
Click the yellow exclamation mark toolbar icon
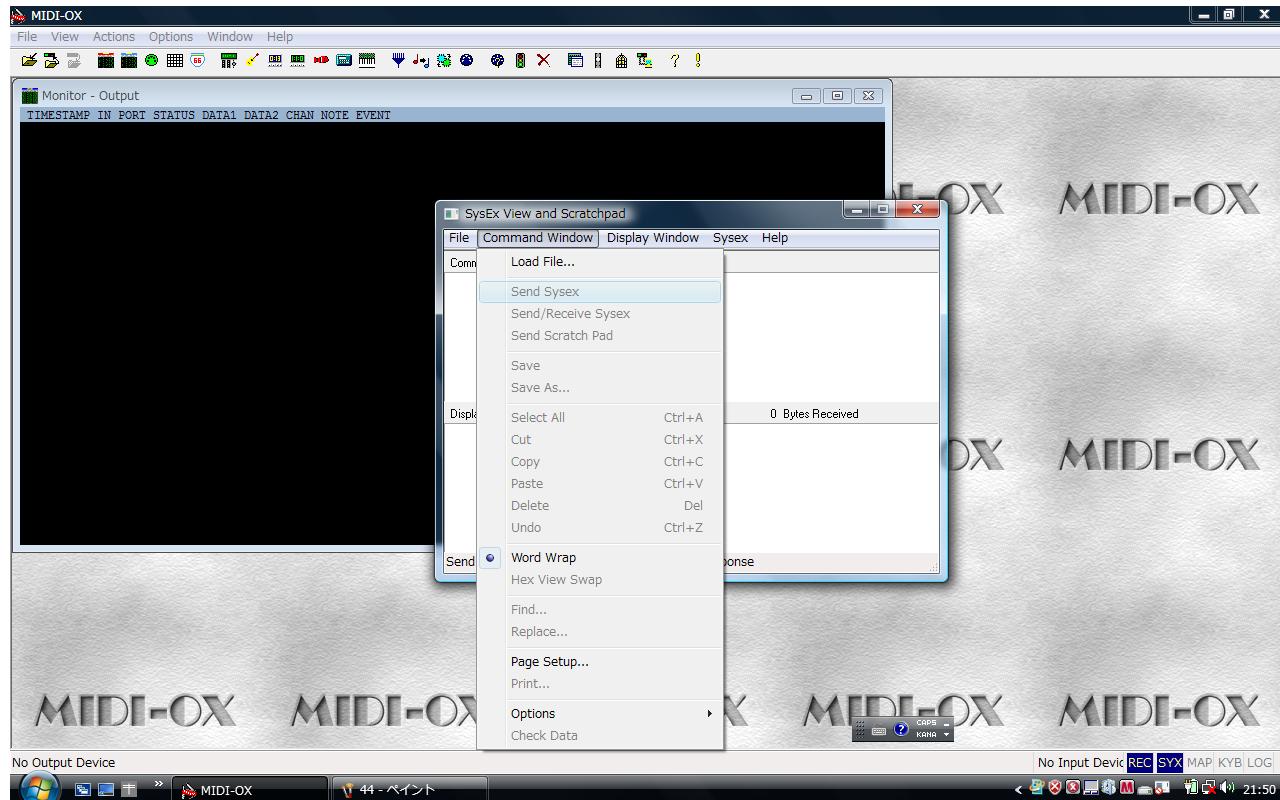[697, 60]
